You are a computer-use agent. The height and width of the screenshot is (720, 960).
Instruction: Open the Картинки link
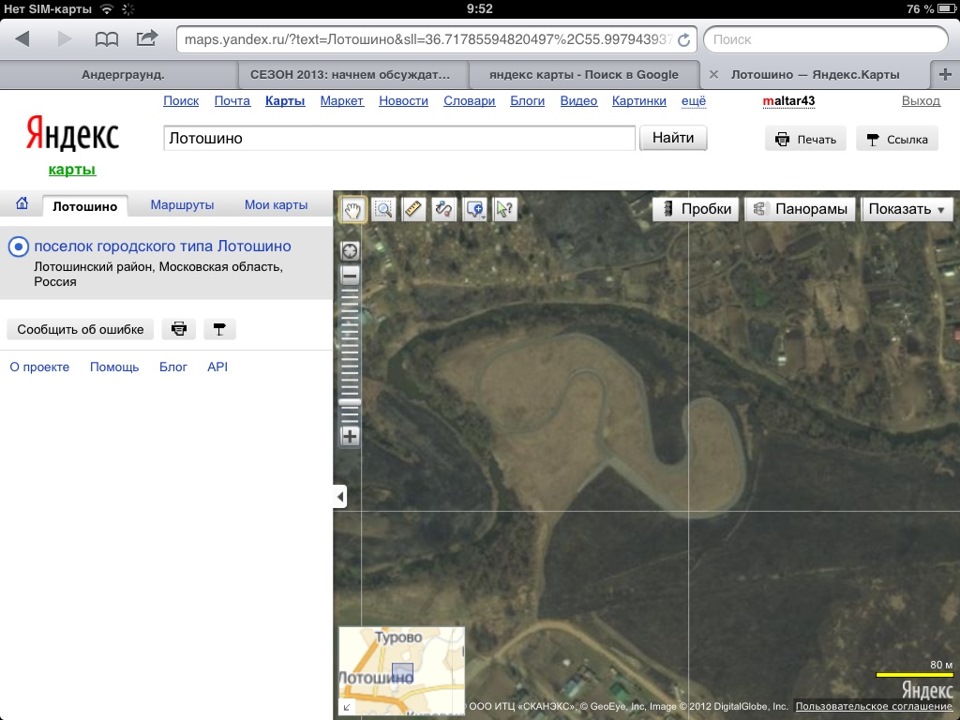pyautogui.click(x=639, y=101)
